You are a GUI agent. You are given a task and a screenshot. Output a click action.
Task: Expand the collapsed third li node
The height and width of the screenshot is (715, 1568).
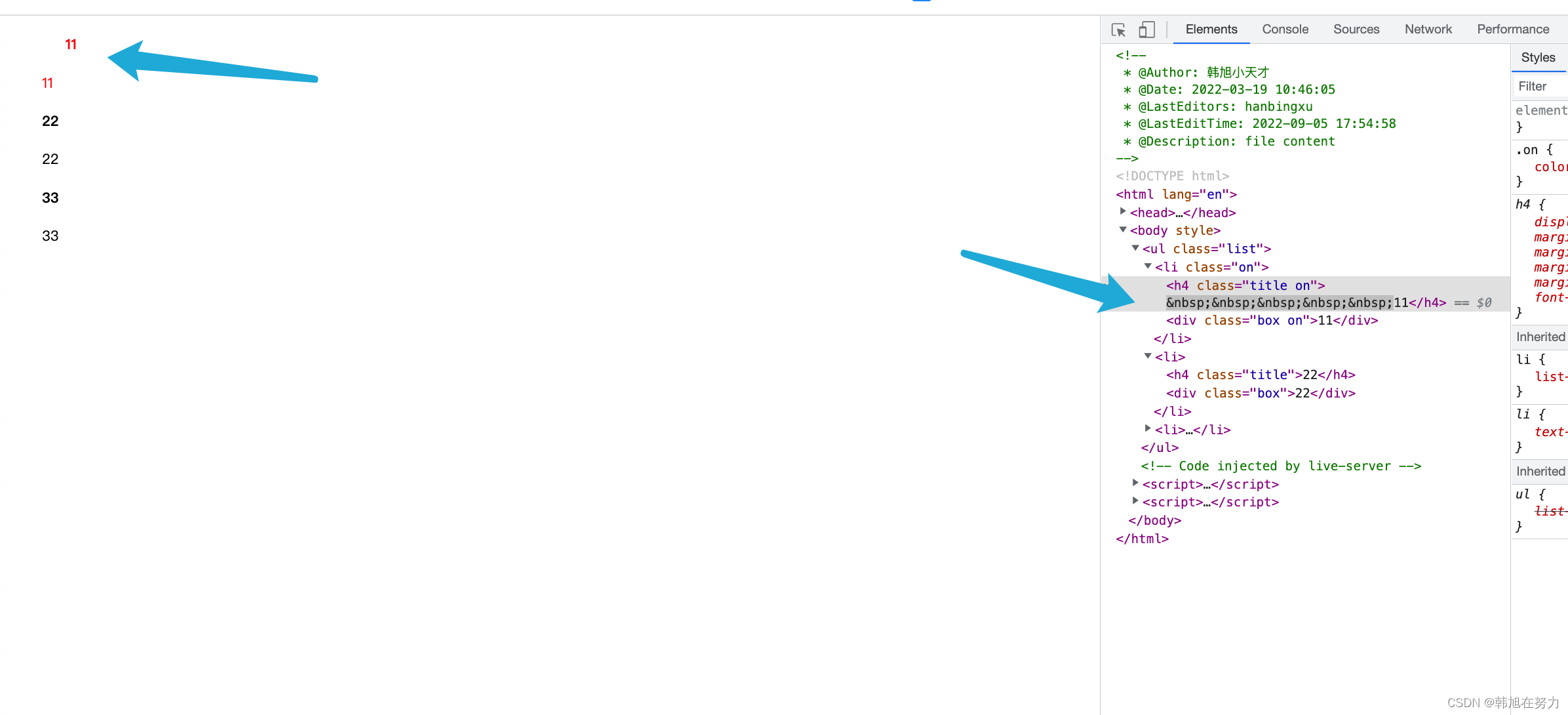click(1148, 428)
